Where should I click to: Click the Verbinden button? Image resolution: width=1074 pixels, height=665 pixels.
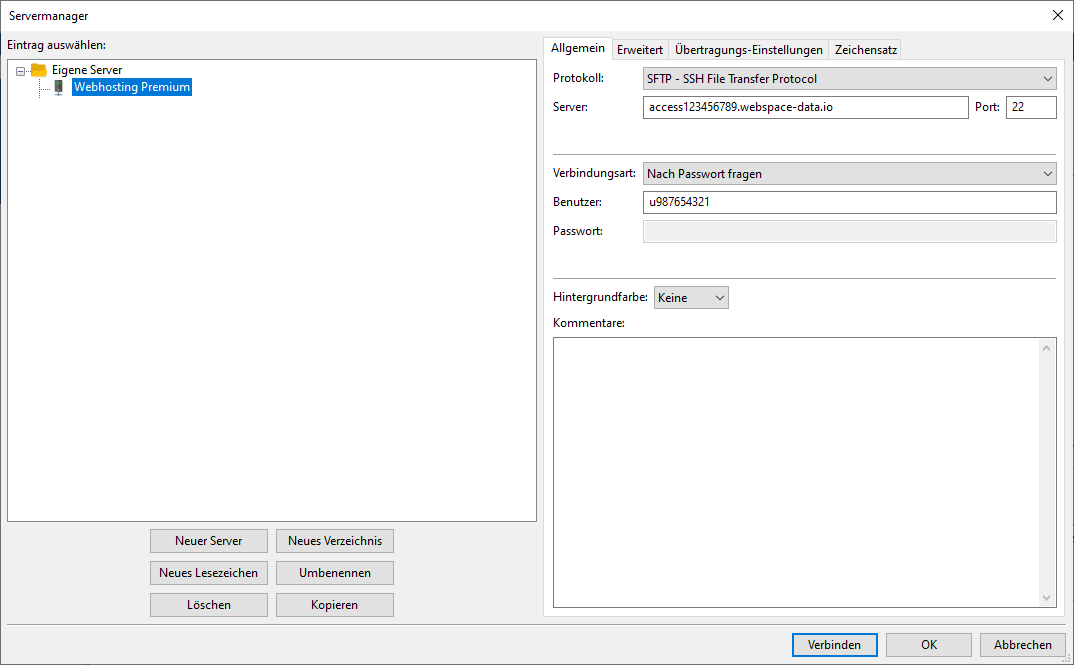(x=834, y=645)
